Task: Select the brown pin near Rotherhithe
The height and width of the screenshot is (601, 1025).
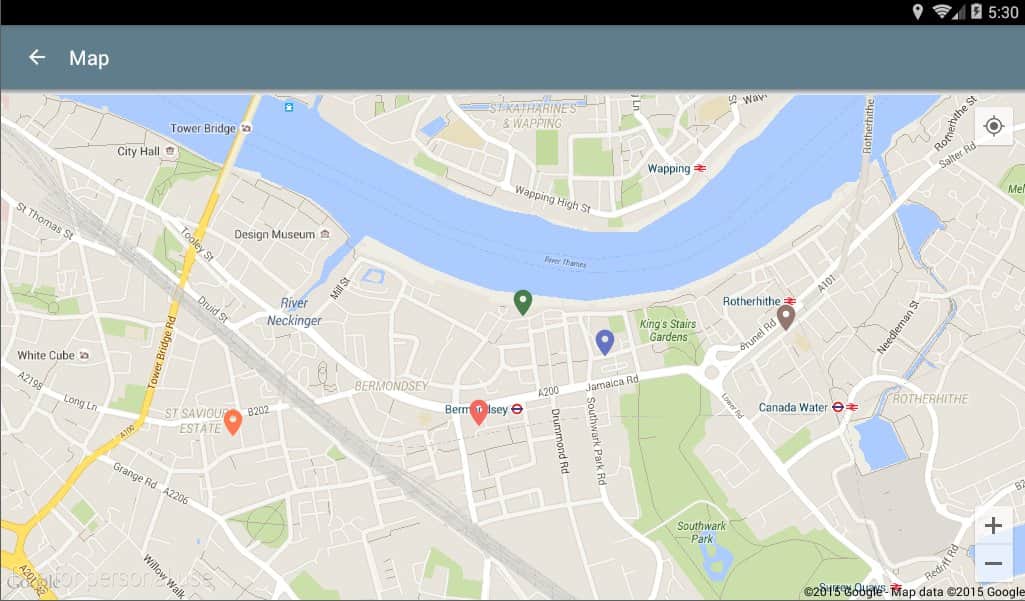Action: [786, 317]
